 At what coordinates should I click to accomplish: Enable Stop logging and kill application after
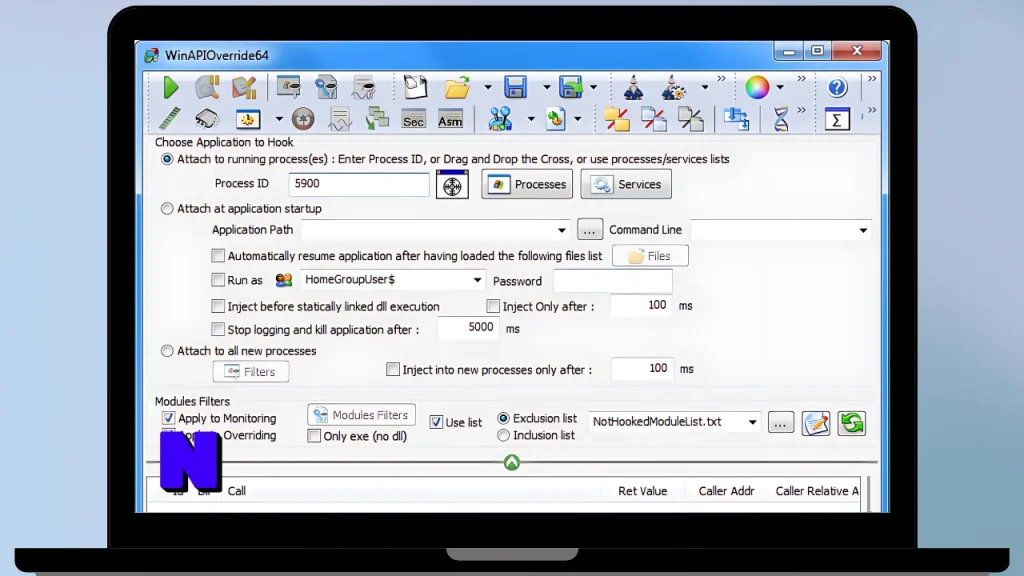pyautogui.click(x=218, y=329)
